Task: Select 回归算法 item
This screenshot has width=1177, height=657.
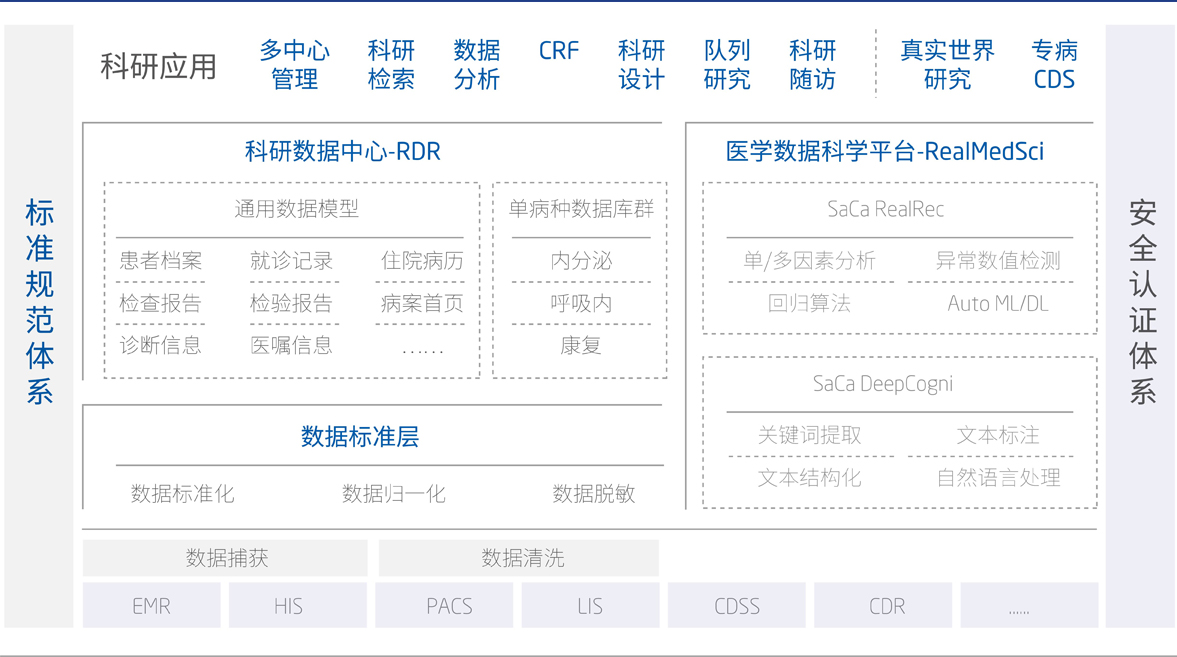Action: (809, 303)
